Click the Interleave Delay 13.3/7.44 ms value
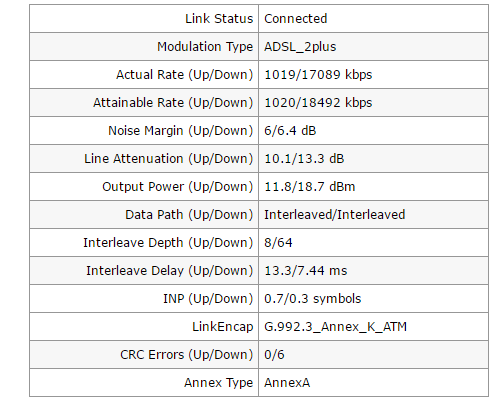Viewport: 496px width, 406px height. (x=306, y=271)
